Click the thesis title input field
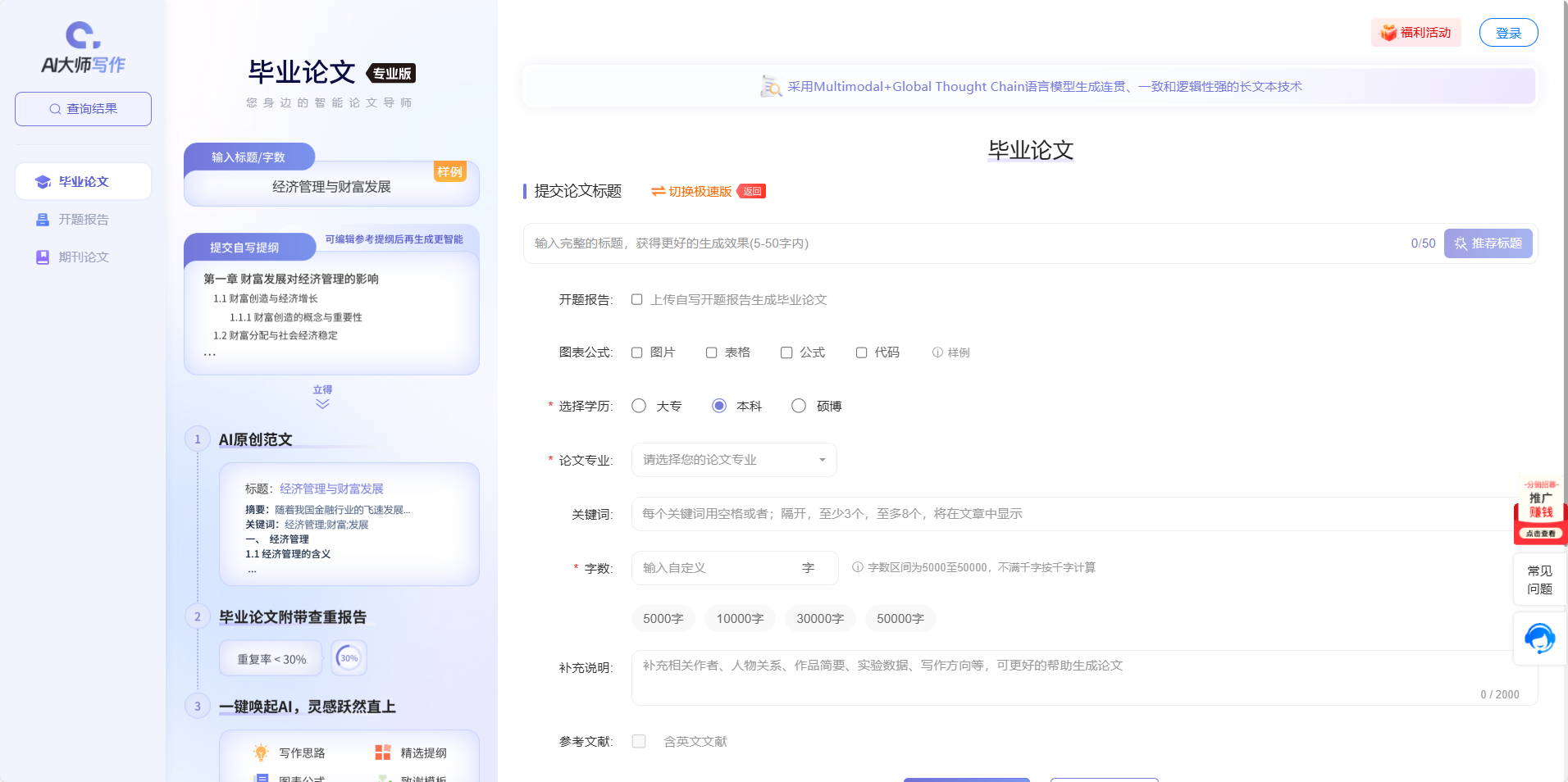This screenshot has height=782, width=1568. coord(902,243)
